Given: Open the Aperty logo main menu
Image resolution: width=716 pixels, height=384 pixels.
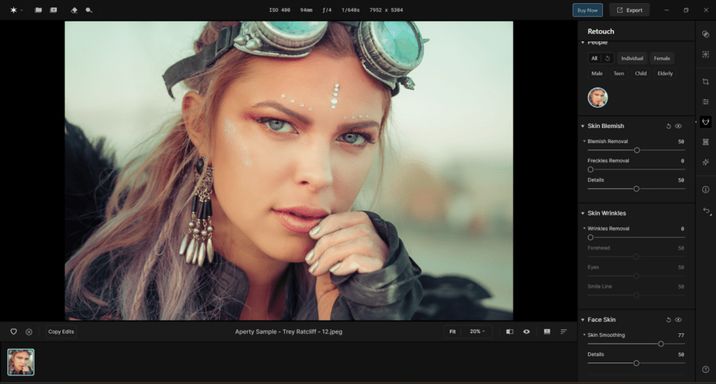Looking at the screenshot, I should pos(16,10).
